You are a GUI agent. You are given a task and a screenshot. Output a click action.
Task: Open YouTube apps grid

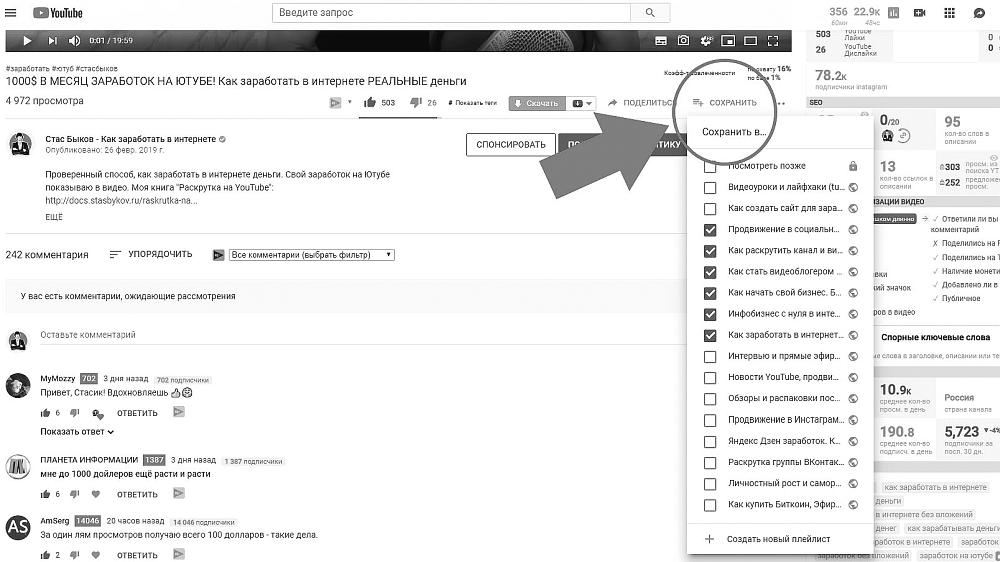[950, 13]
